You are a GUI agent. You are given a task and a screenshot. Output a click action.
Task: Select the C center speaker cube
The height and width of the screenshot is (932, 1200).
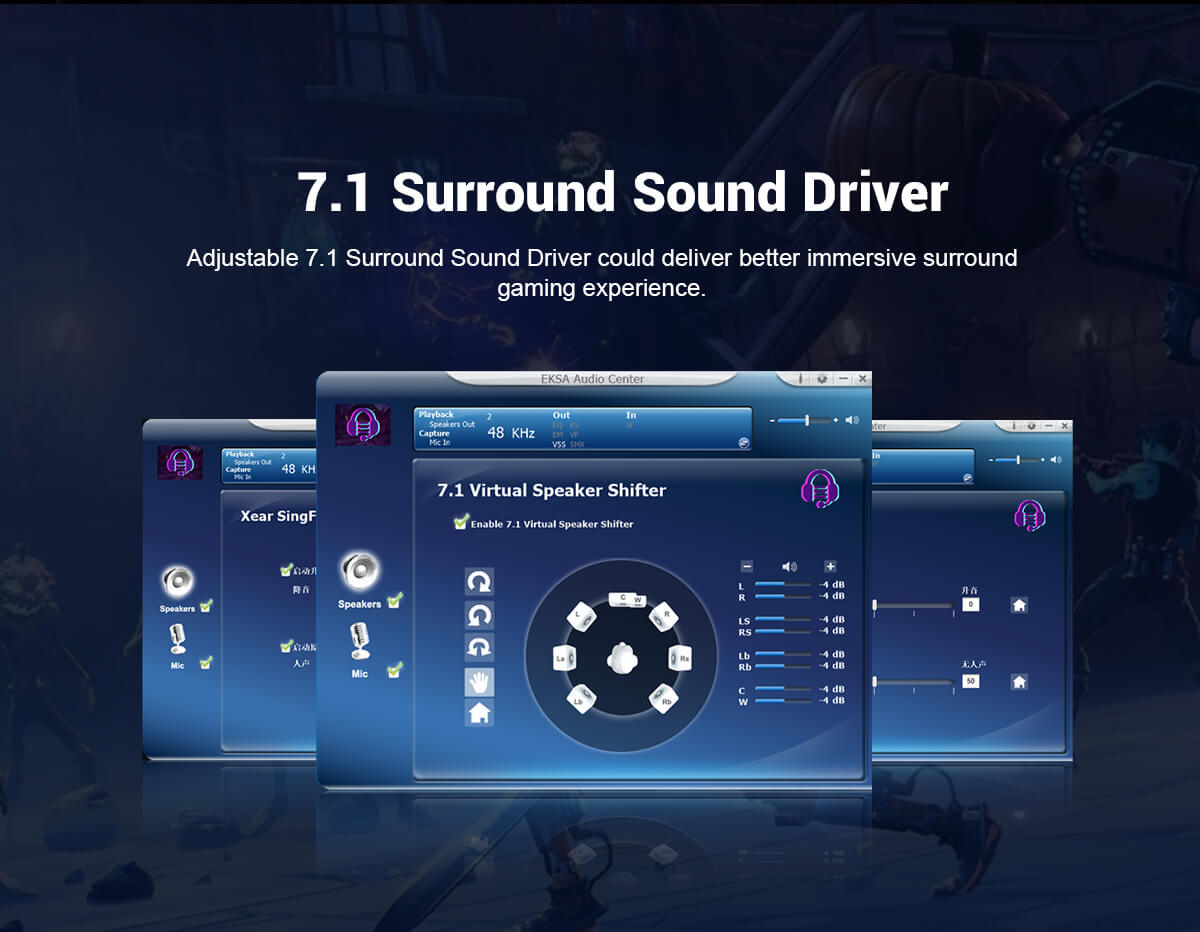tap(621, 599)
